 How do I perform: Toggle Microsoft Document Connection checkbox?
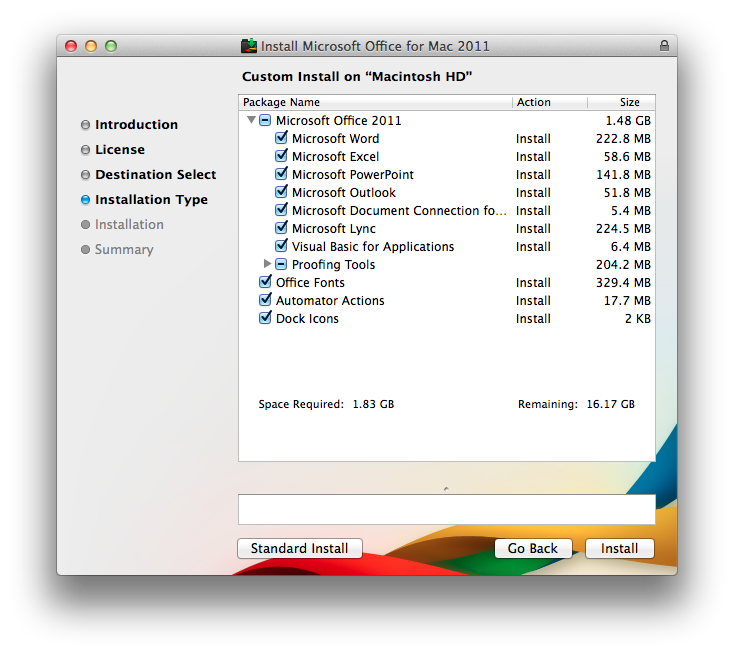click(281, 210)
